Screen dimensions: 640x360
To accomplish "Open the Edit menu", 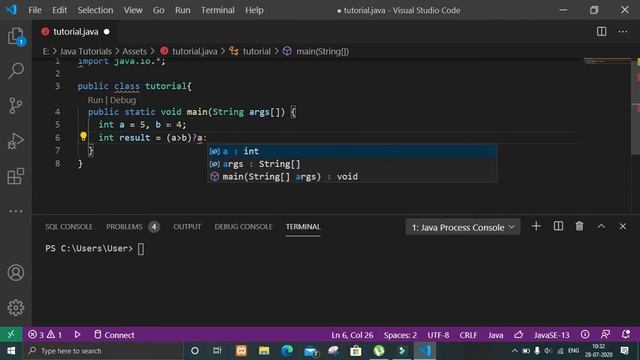I will coord(59,10).
